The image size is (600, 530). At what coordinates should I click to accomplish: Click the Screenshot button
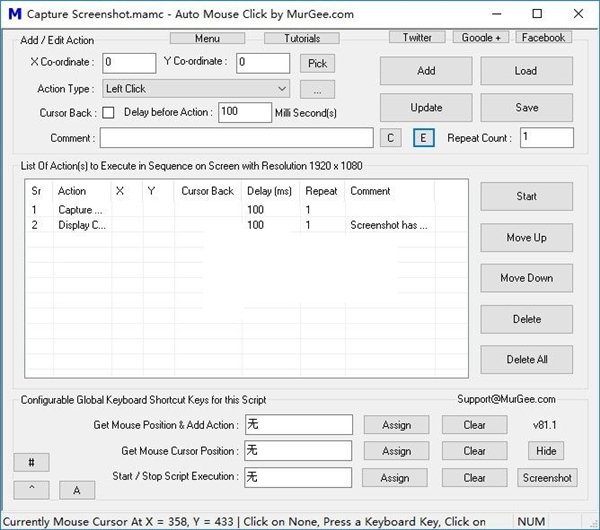[547, 478]
